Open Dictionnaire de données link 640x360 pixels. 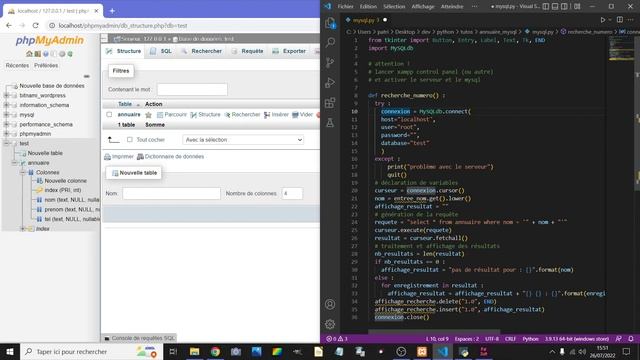pos(171,157)
